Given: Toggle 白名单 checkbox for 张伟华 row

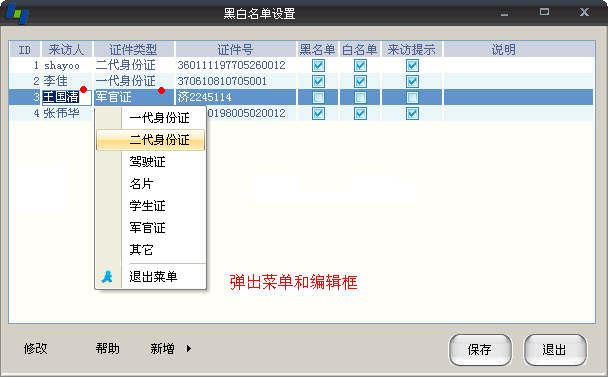Looking at the screenshot, I should [360, 113].
